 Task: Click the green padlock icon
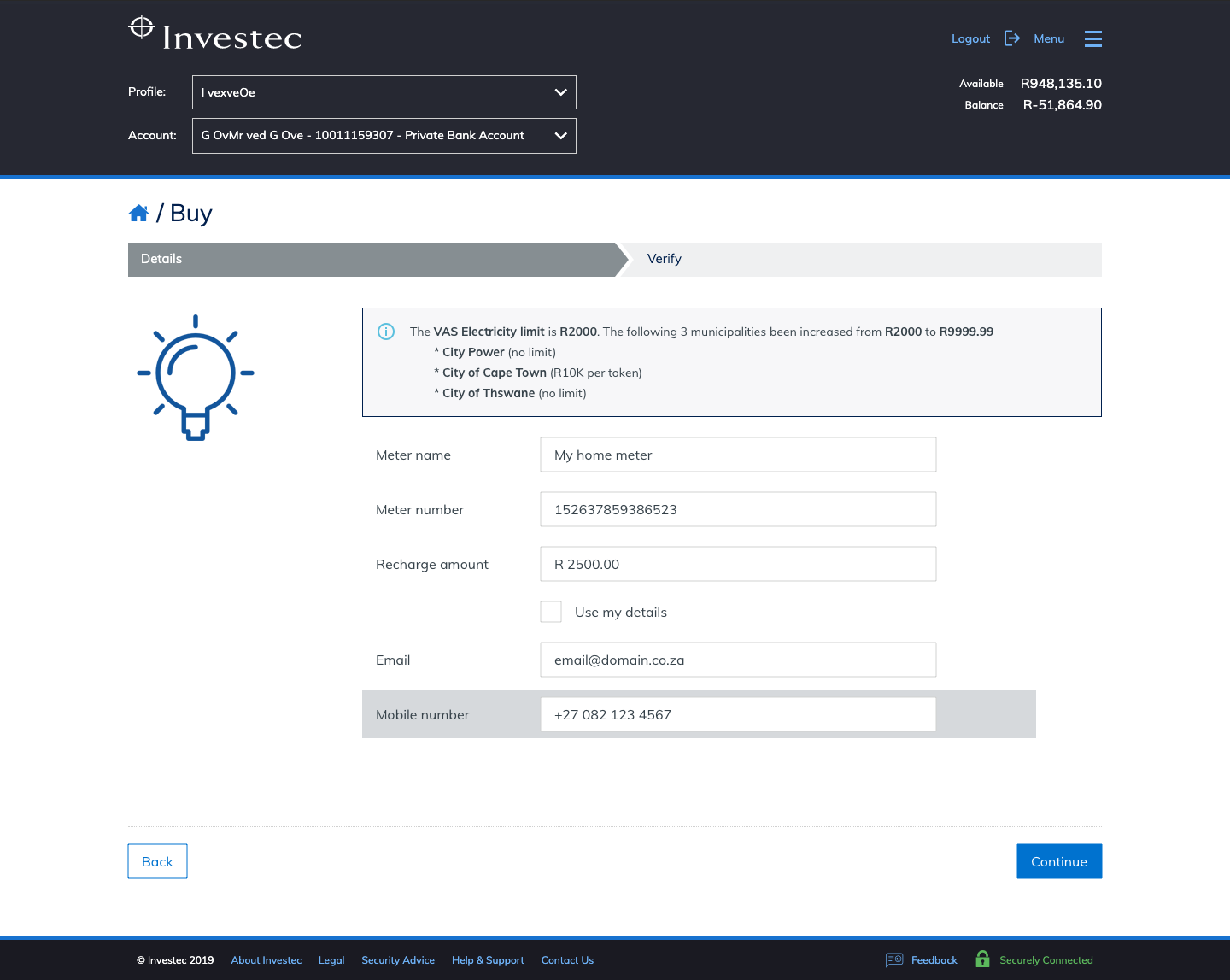tap(982, 959)
